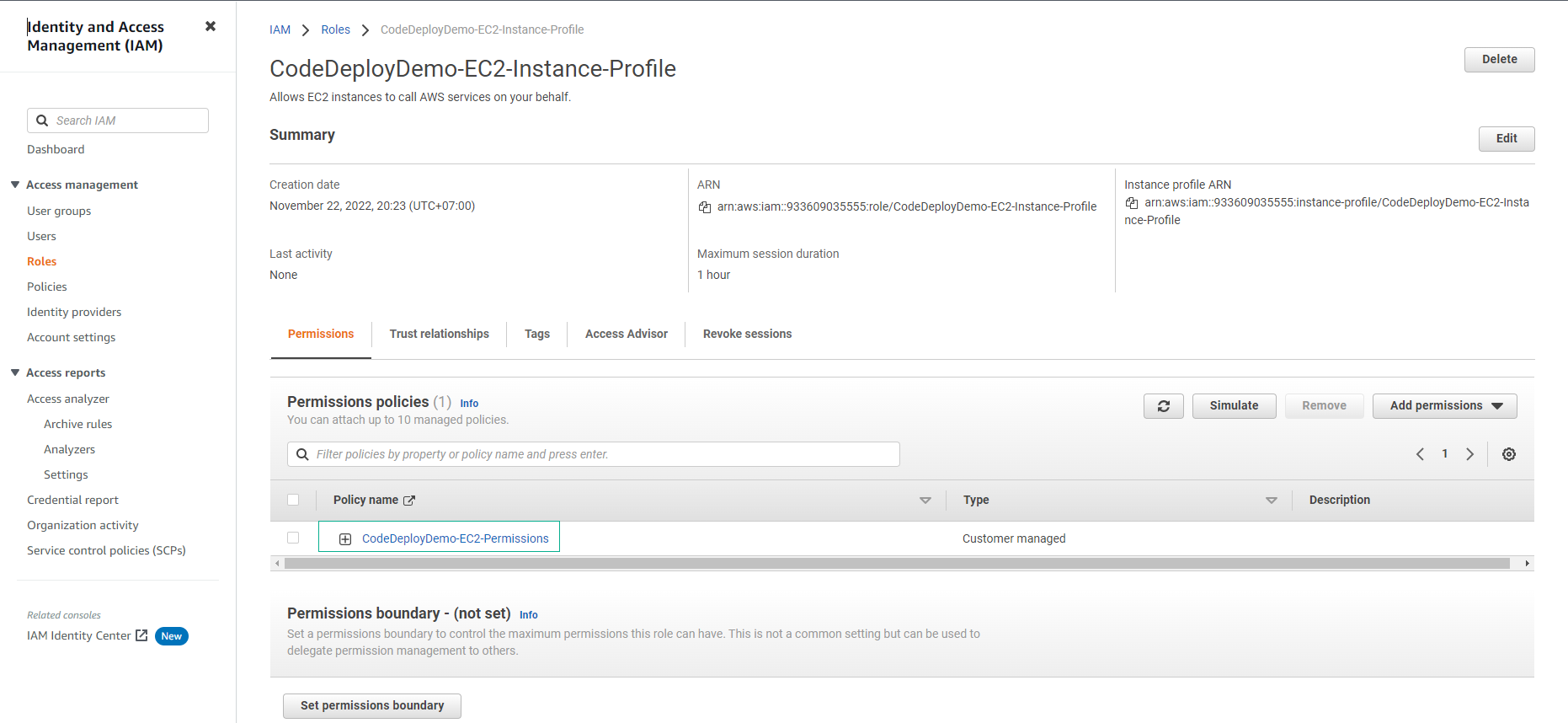Viewport: 1568px width, 723px height.
Task: Click the horizontal scrollbar under policies table
Action: 896,563
